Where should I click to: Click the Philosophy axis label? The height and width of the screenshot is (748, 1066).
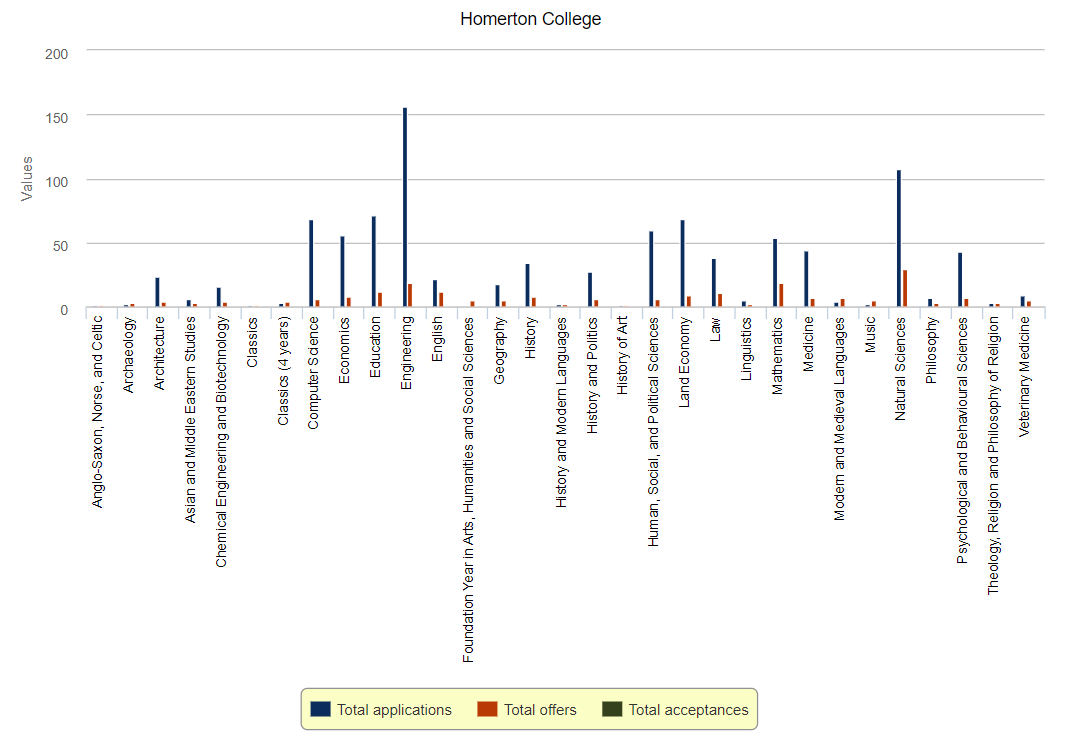932,350
